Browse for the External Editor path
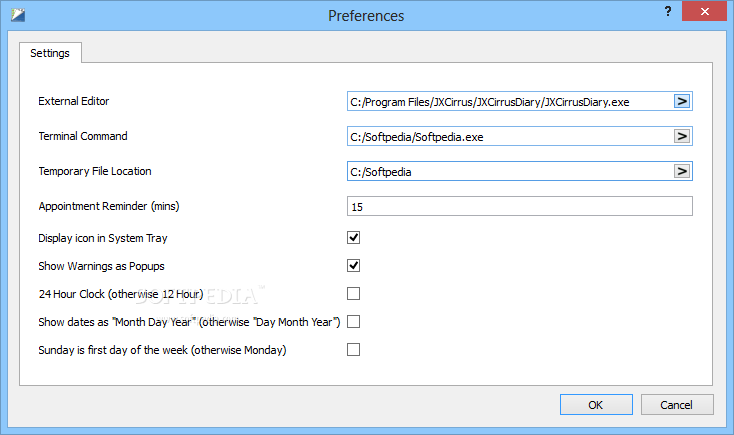 (682, 101)
